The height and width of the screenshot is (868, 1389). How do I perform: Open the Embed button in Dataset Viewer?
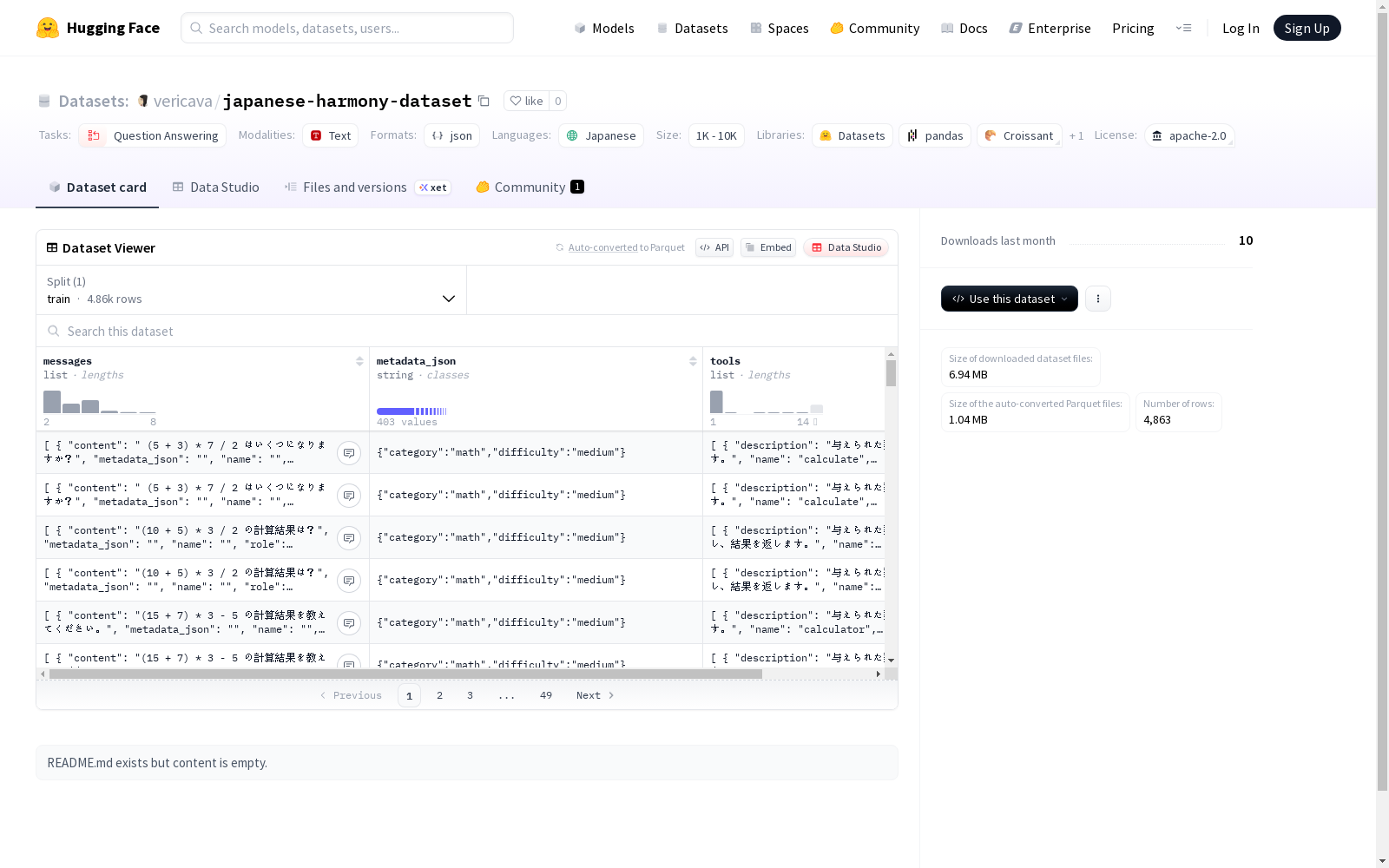point(768,247)
